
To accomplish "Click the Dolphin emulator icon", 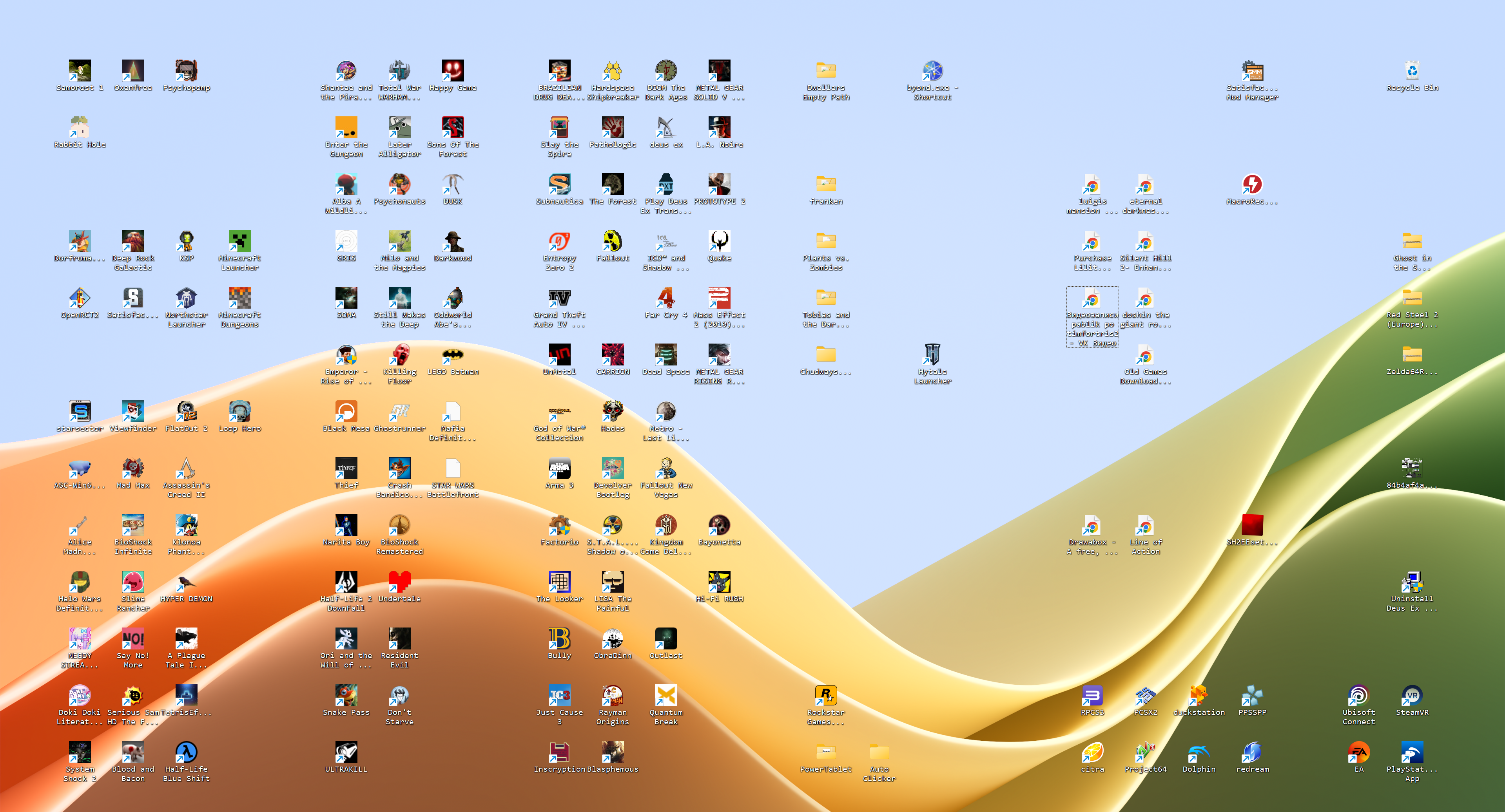I will tap(1199, 752).
